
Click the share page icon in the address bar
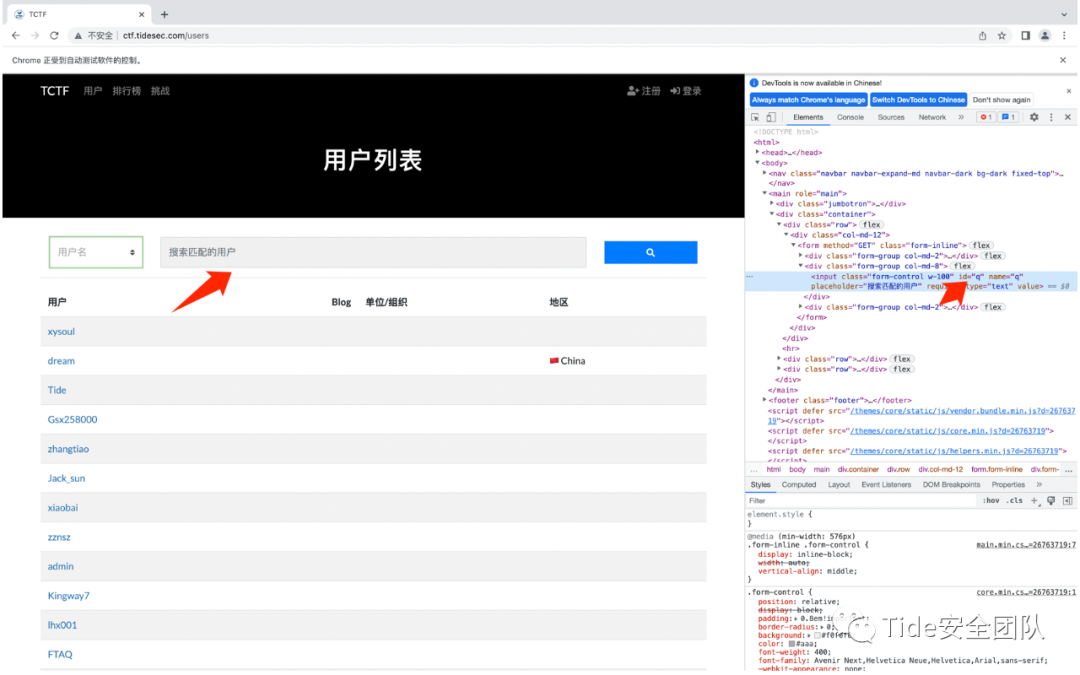point(982,36)
